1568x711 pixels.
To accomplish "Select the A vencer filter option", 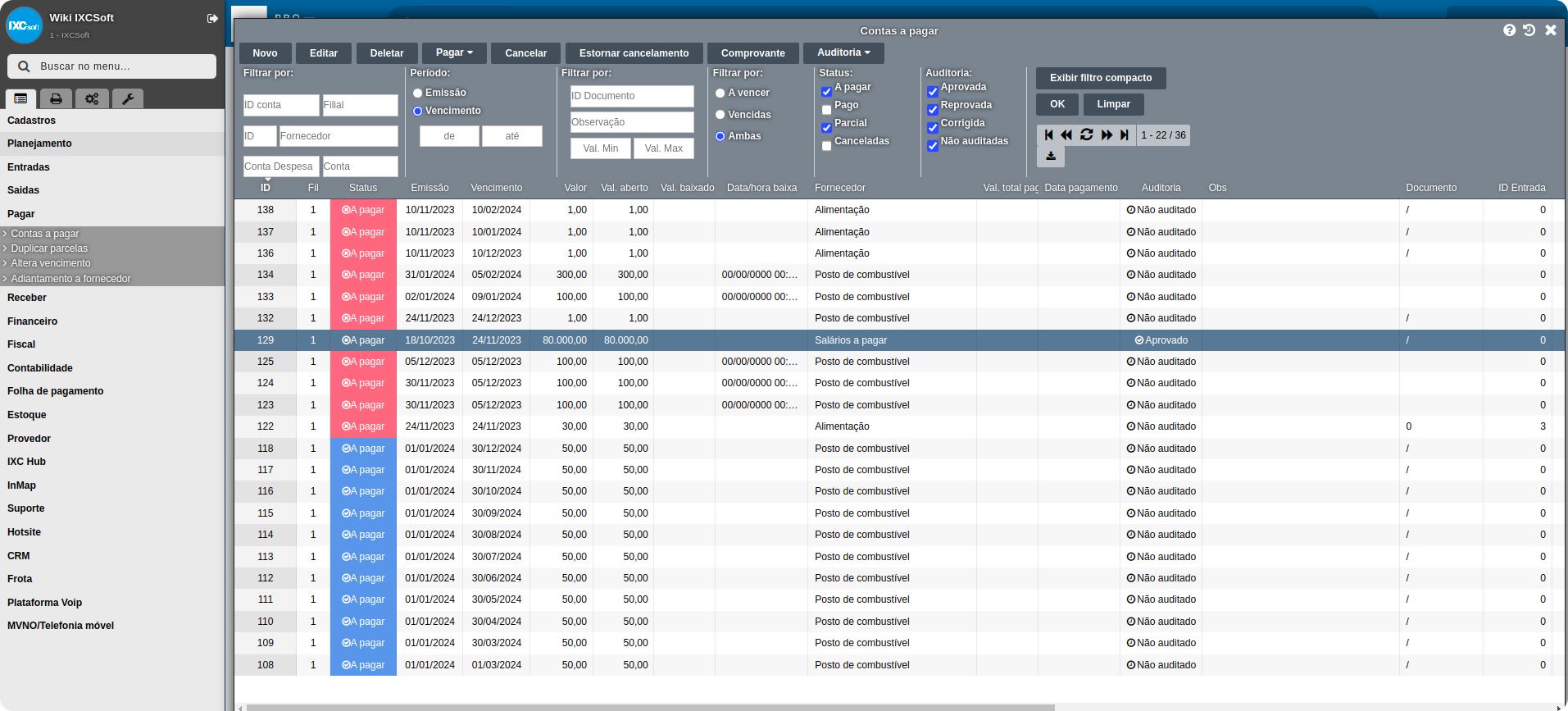I will (x=720, y=93).
